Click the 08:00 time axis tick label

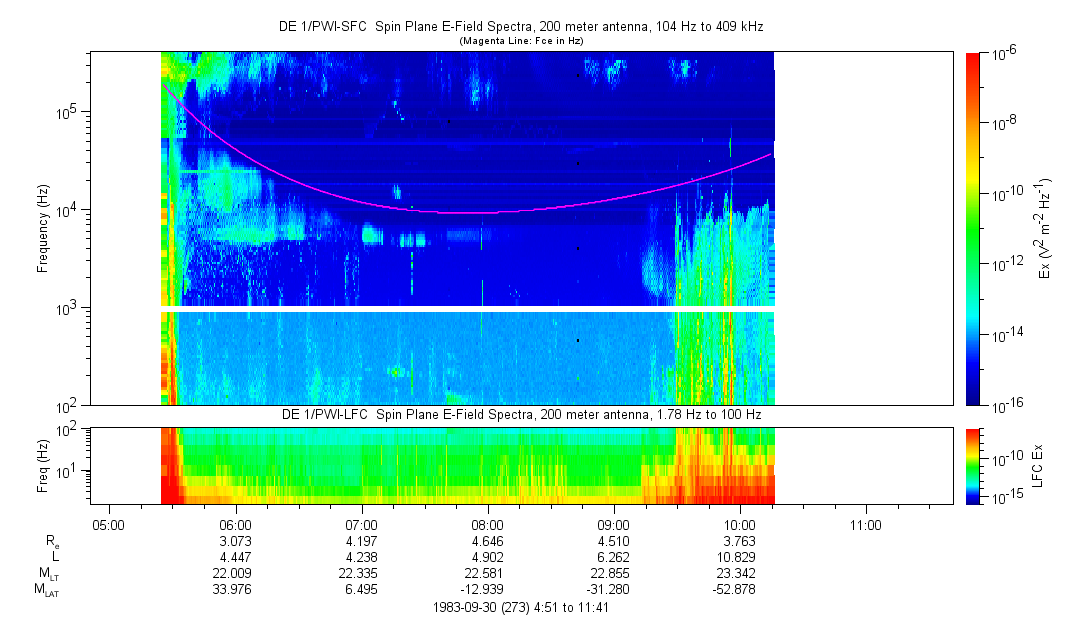(x=487, y=524)
